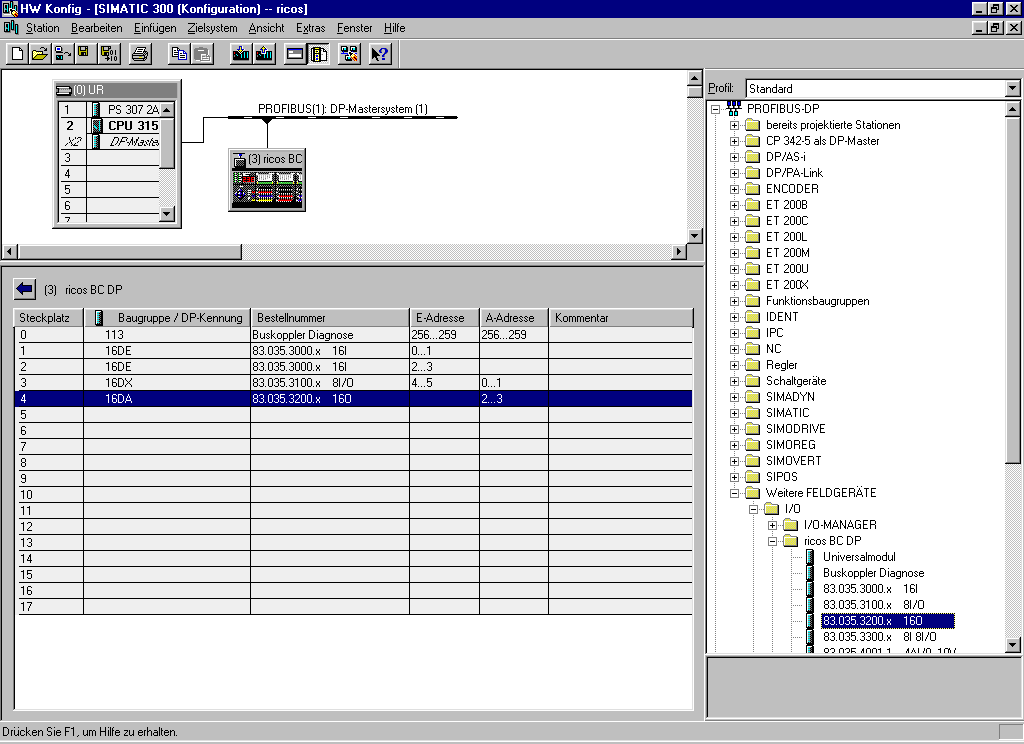Click the Baugruppe / DP-Kennung column header

coord(167,317)
